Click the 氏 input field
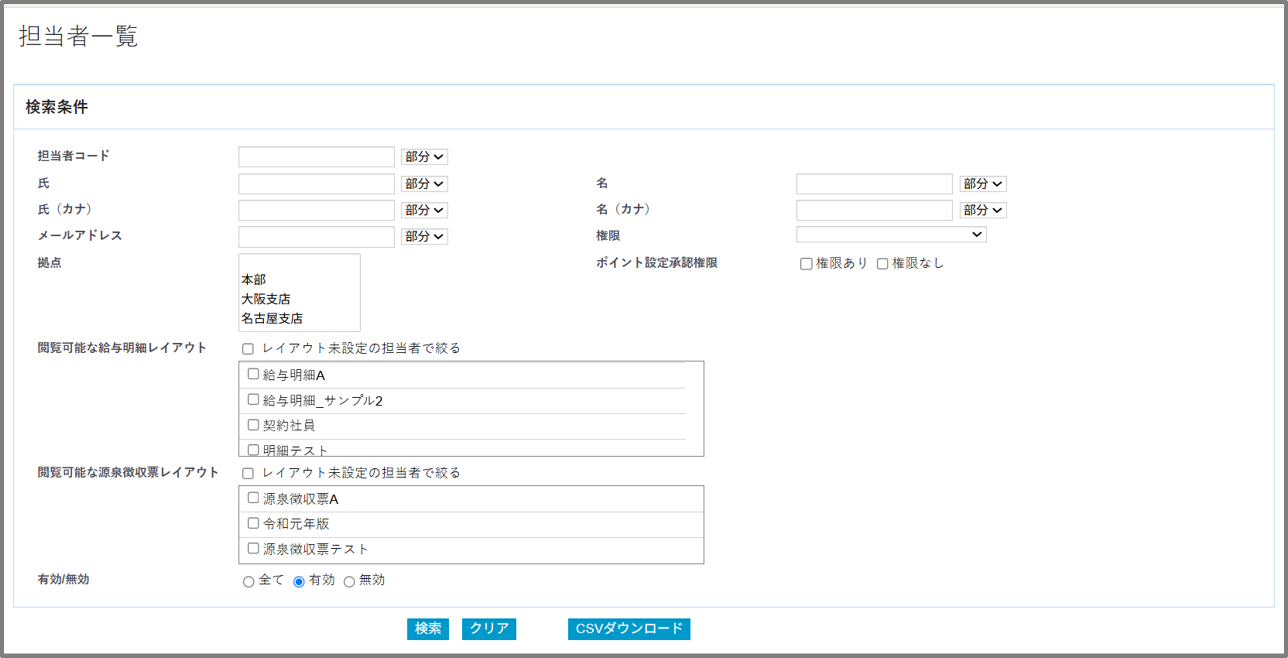1288x658 pixels. (316, 184)
